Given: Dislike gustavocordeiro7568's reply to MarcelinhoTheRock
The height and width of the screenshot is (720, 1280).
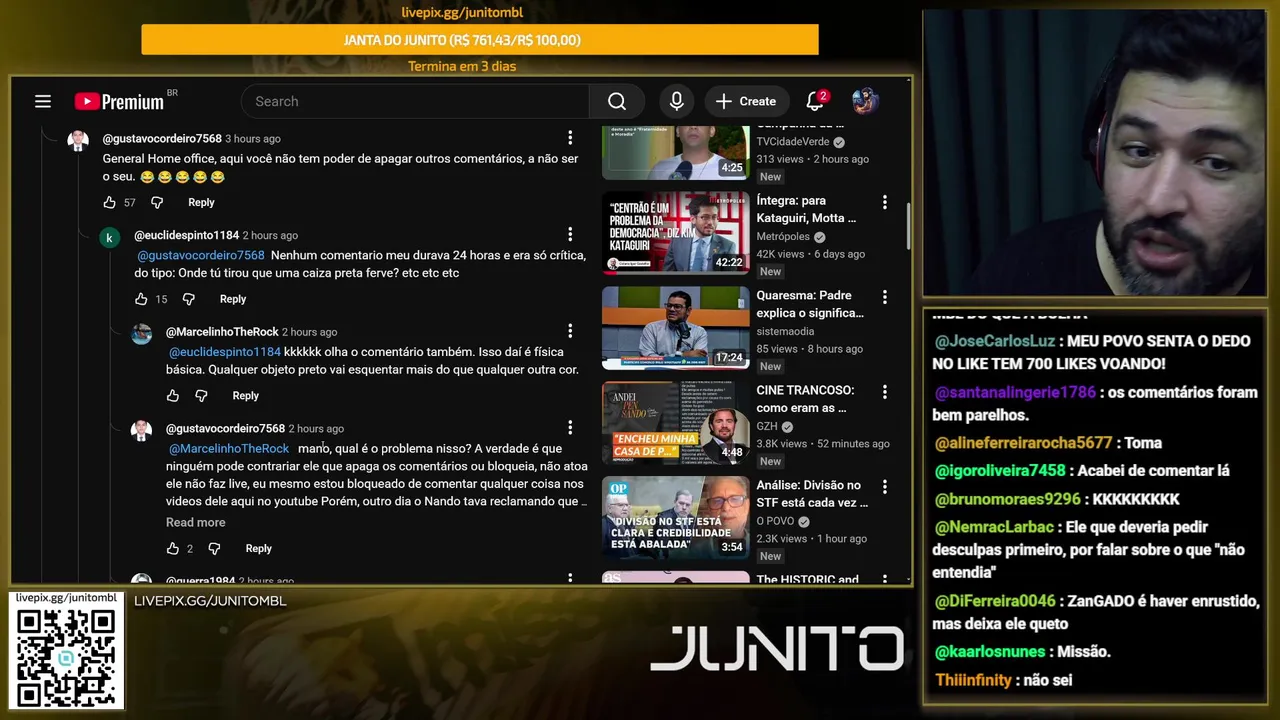Looking at the screenshot, I should tap(214, 548).
